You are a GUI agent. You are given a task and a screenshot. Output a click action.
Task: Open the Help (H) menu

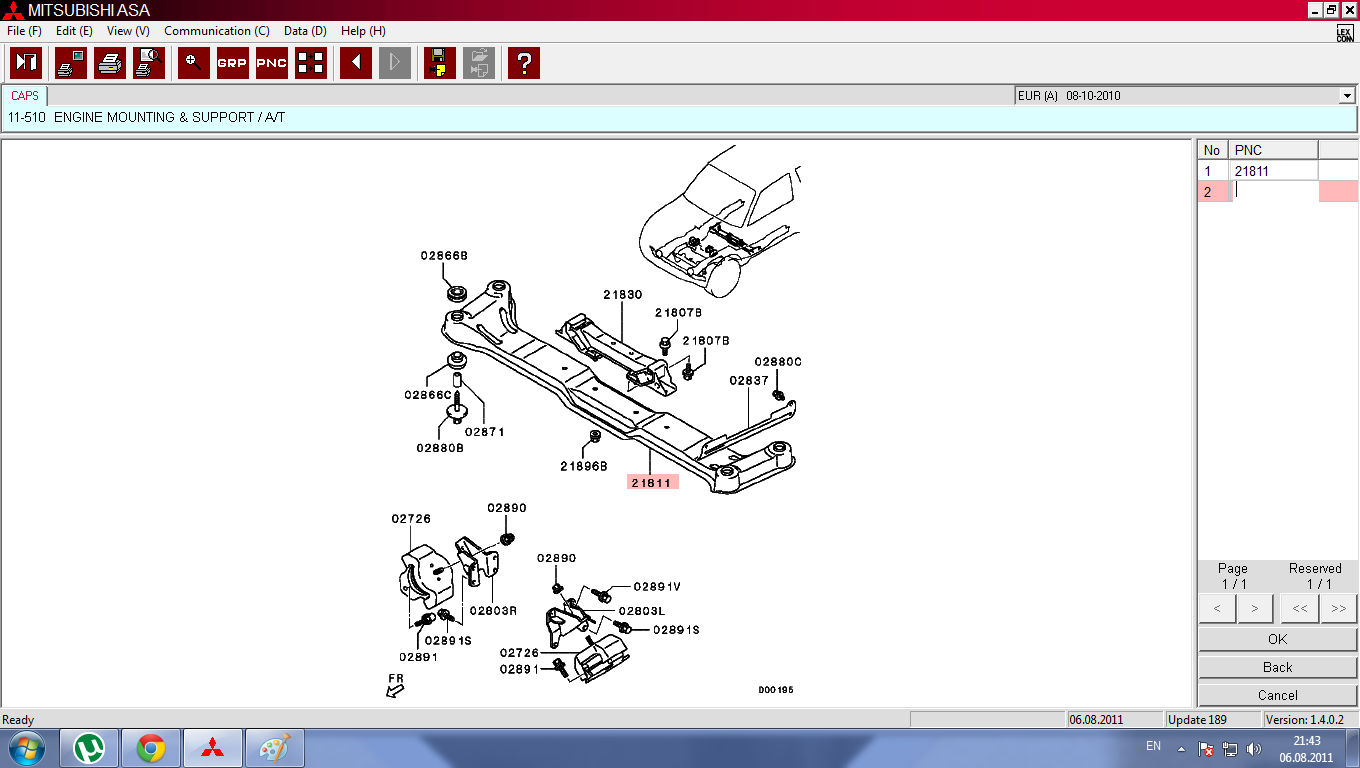coord(363,31)
